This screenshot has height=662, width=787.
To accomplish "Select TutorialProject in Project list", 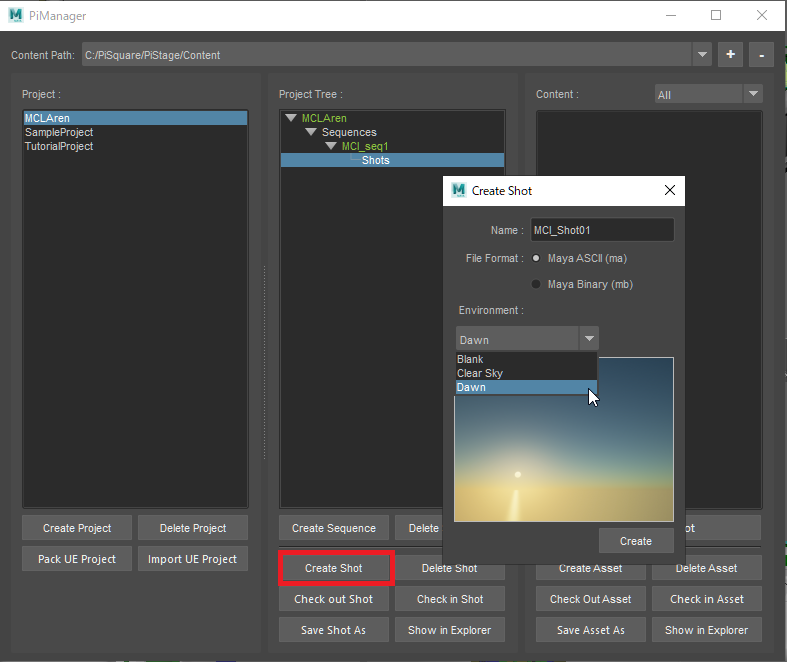I will 135,146.
